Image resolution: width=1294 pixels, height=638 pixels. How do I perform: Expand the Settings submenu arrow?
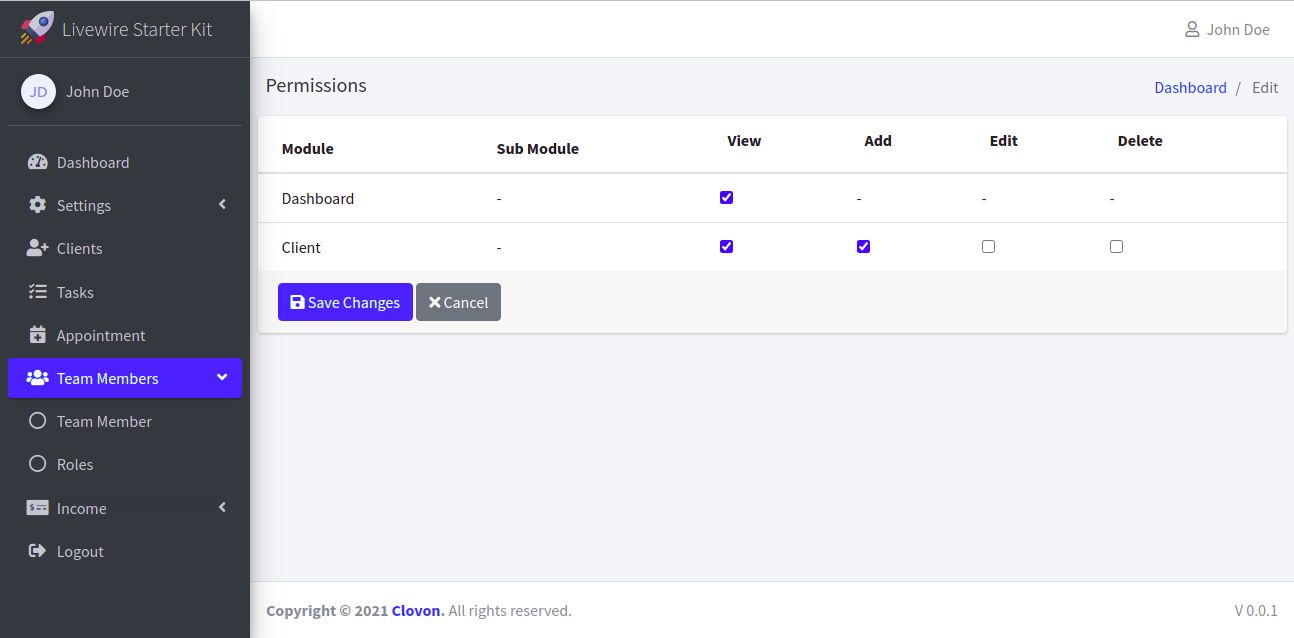(x=222, y=205)
